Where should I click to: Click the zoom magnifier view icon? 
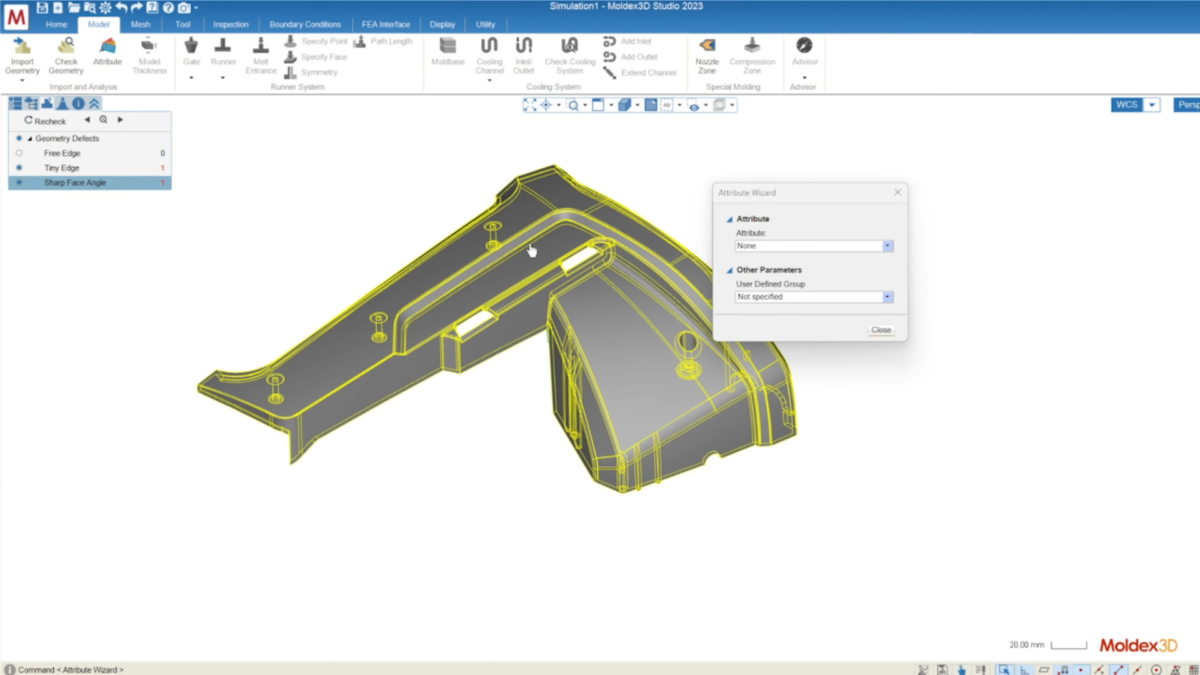(573, 105)
